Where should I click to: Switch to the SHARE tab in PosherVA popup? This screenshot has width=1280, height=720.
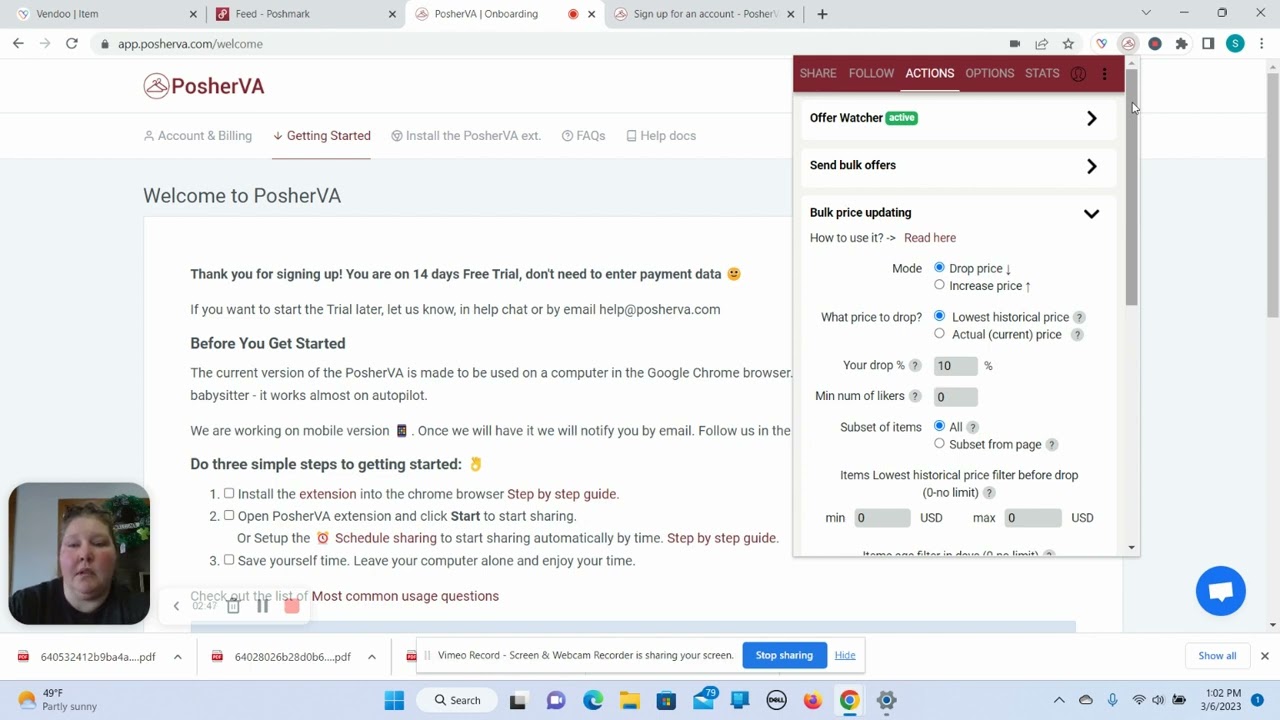pos(818,74)
